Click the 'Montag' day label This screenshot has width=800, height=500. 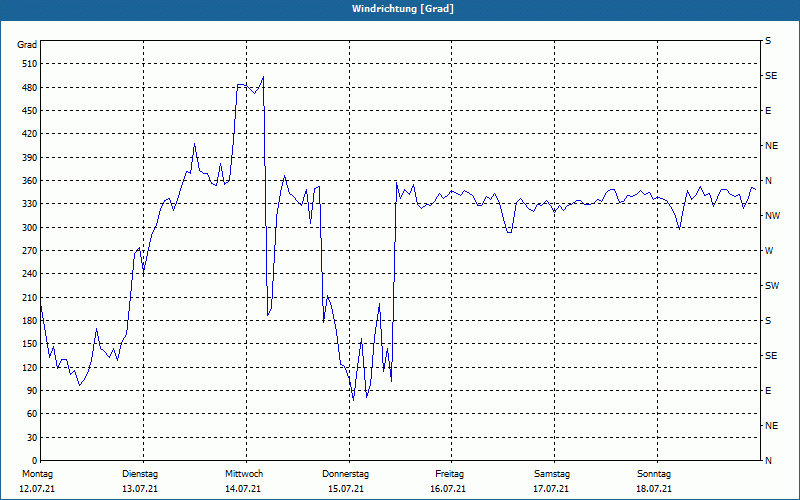tap(38, 474)
